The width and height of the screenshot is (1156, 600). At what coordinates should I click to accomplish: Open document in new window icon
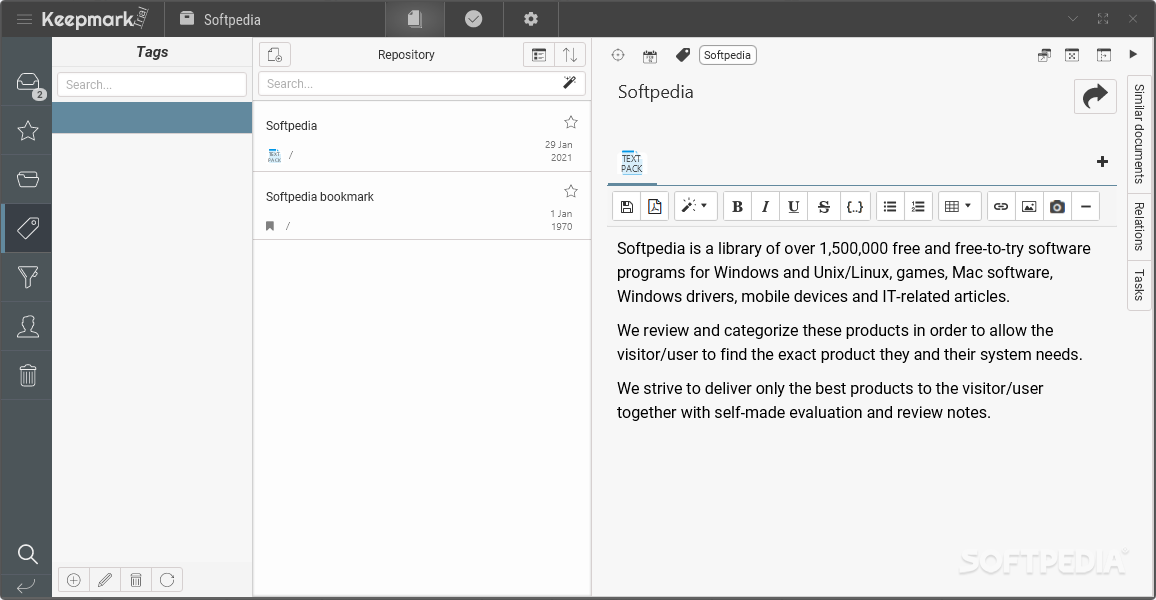[1044, 55]
